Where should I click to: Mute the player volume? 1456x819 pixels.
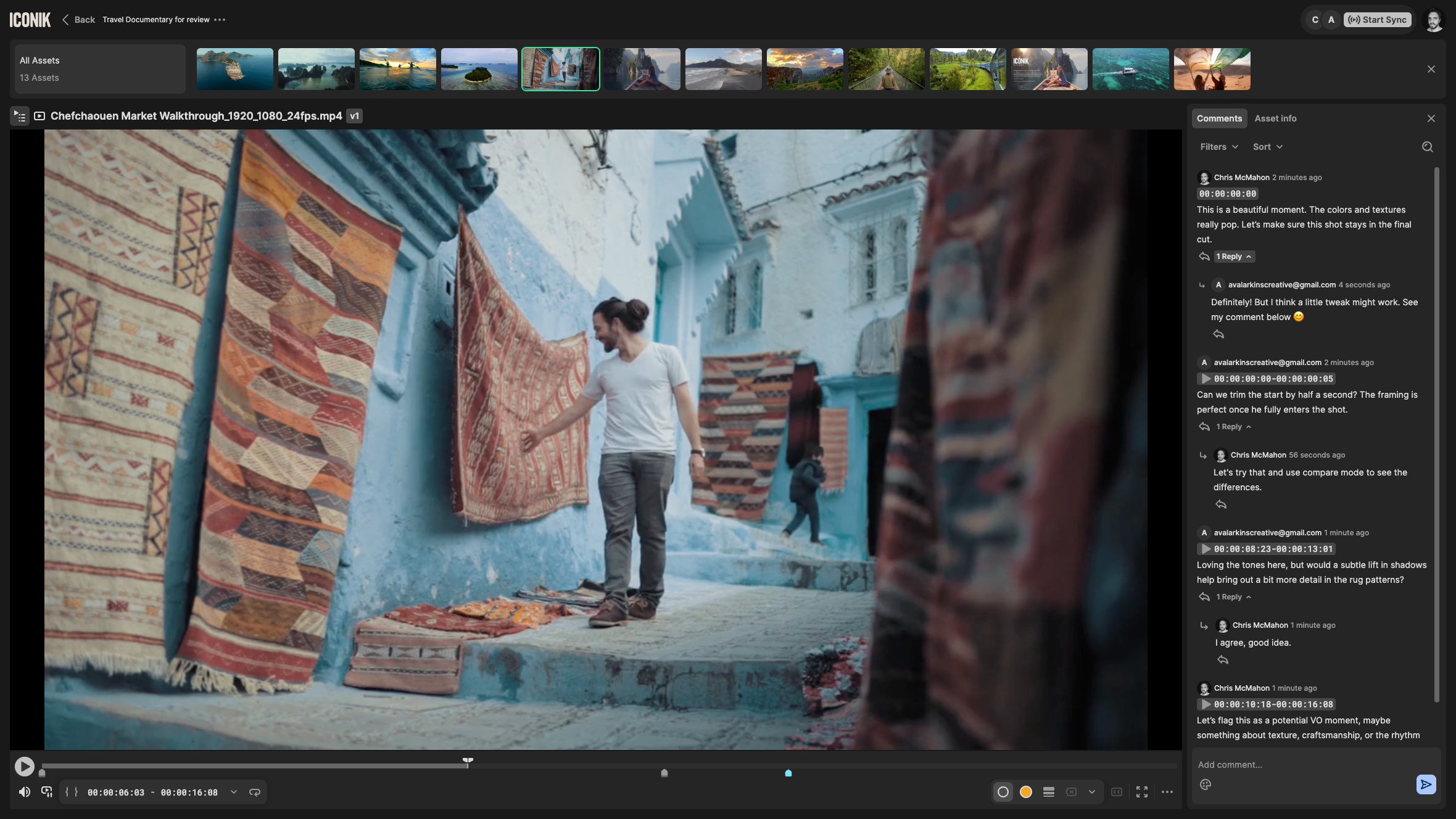tap(25, 792)
